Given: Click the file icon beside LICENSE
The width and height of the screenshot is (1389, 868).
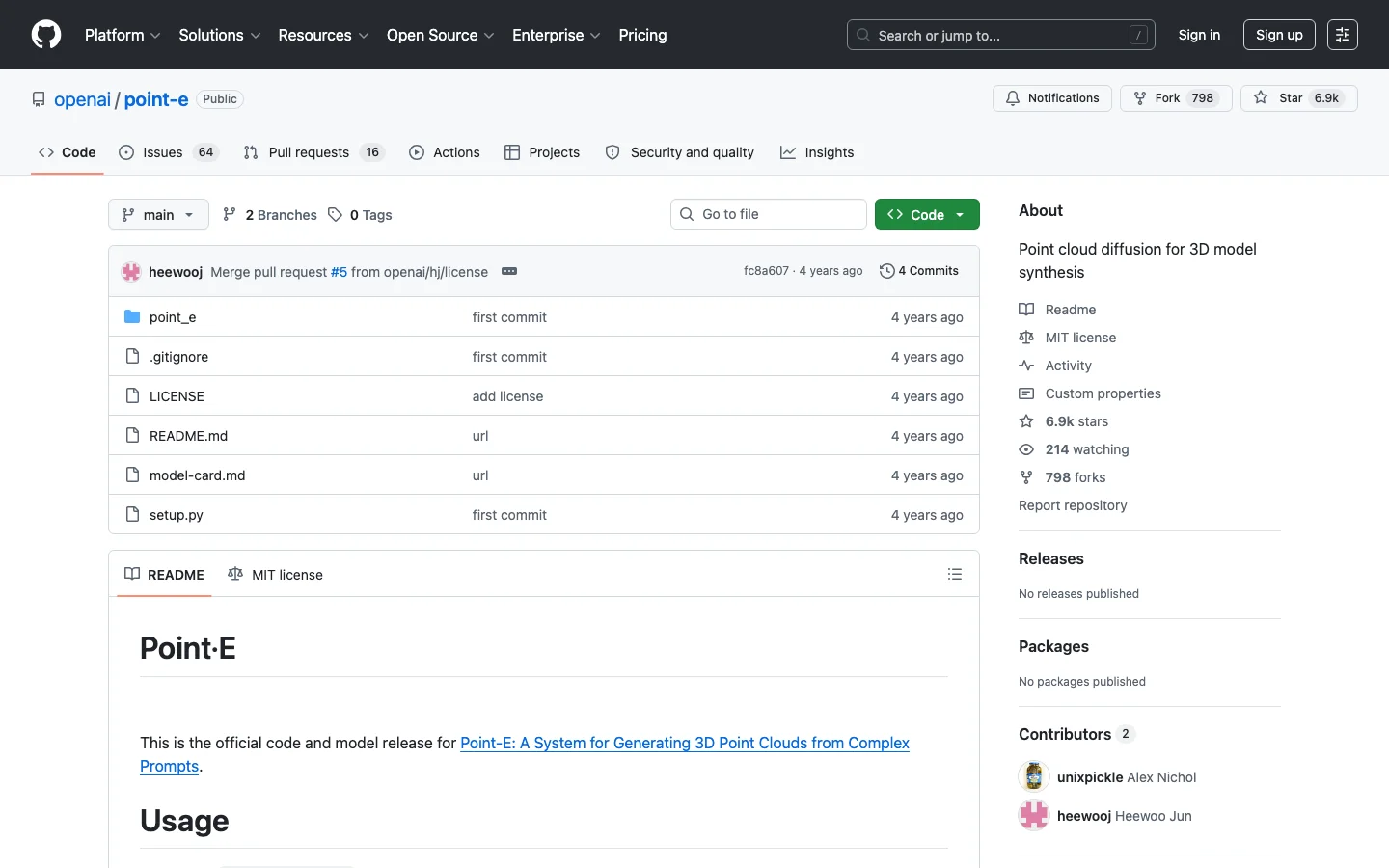Looking at the screenshot, I should (x=132, y=396).
